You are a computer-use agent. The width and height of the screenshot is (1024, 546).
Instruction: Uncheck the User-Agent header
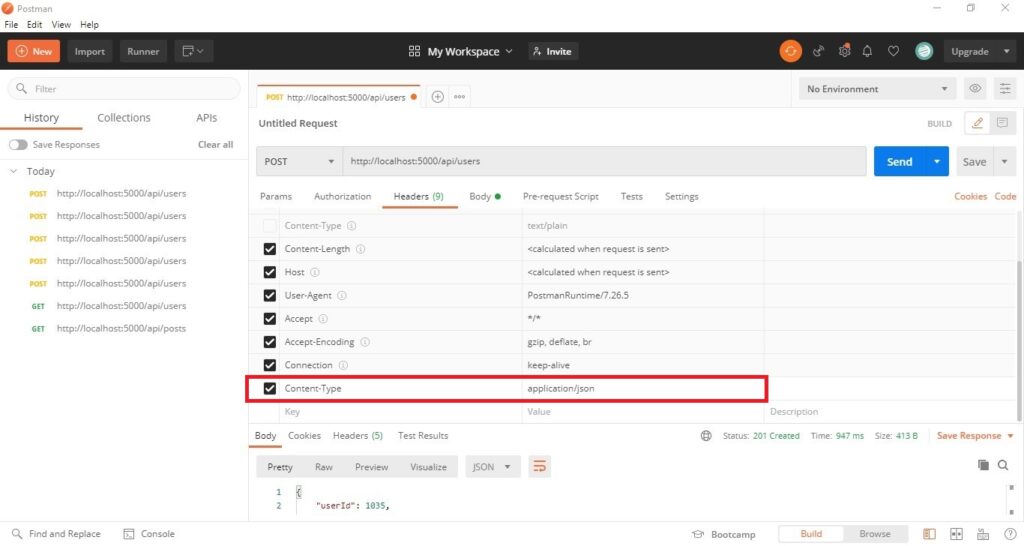269,295
